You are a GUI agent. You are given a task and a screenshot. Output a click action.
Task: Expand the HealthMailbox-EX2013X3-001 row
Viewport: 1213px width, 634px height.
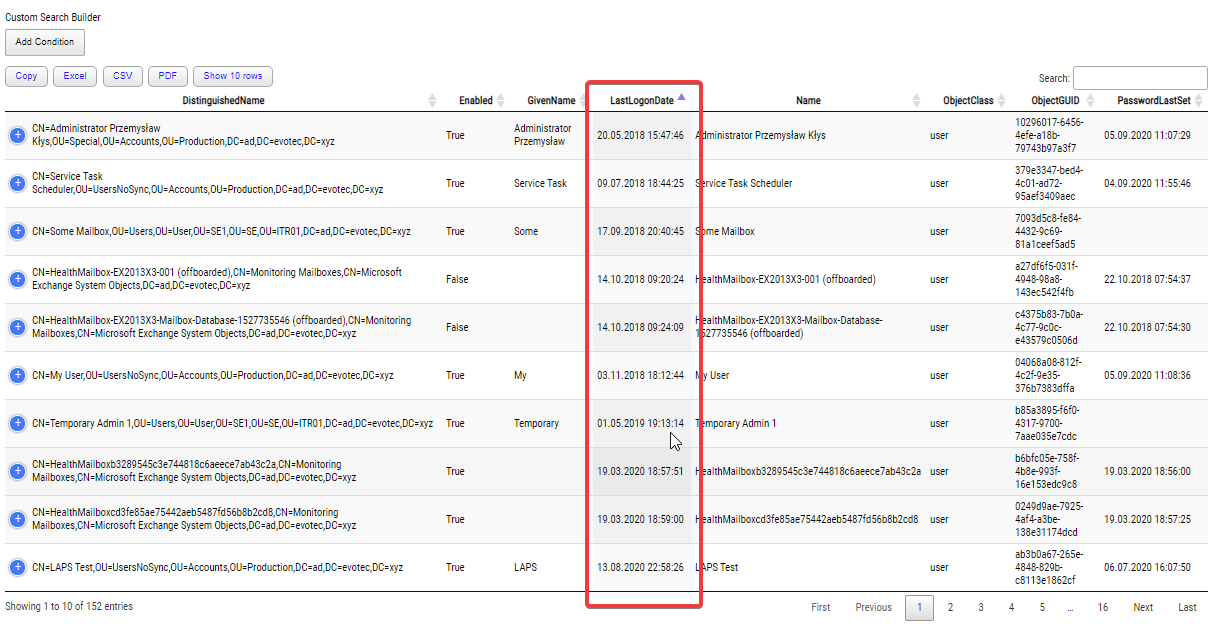pos(17,279)
